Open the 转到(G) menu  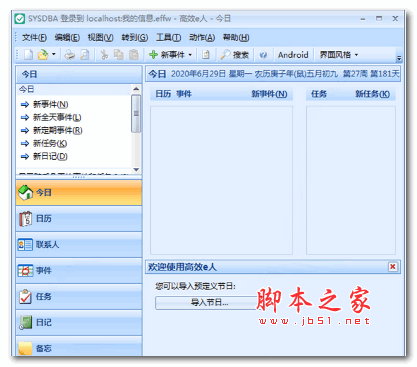click(x=135, y=38)
